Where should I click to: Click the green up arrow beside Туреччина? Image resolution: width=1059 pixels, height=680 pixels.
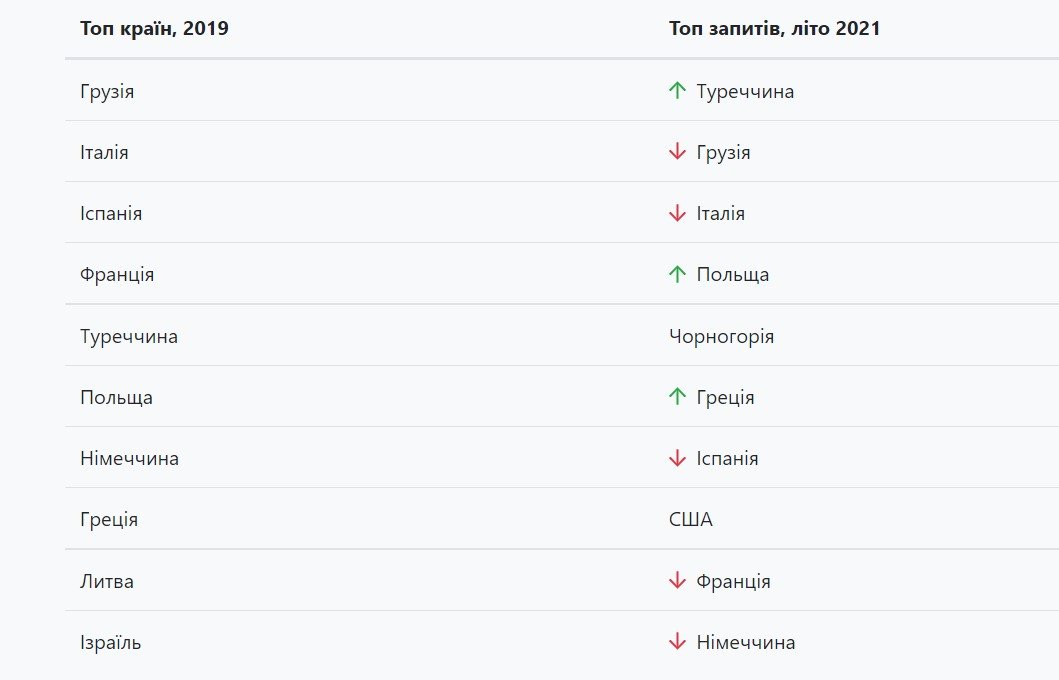677,91
